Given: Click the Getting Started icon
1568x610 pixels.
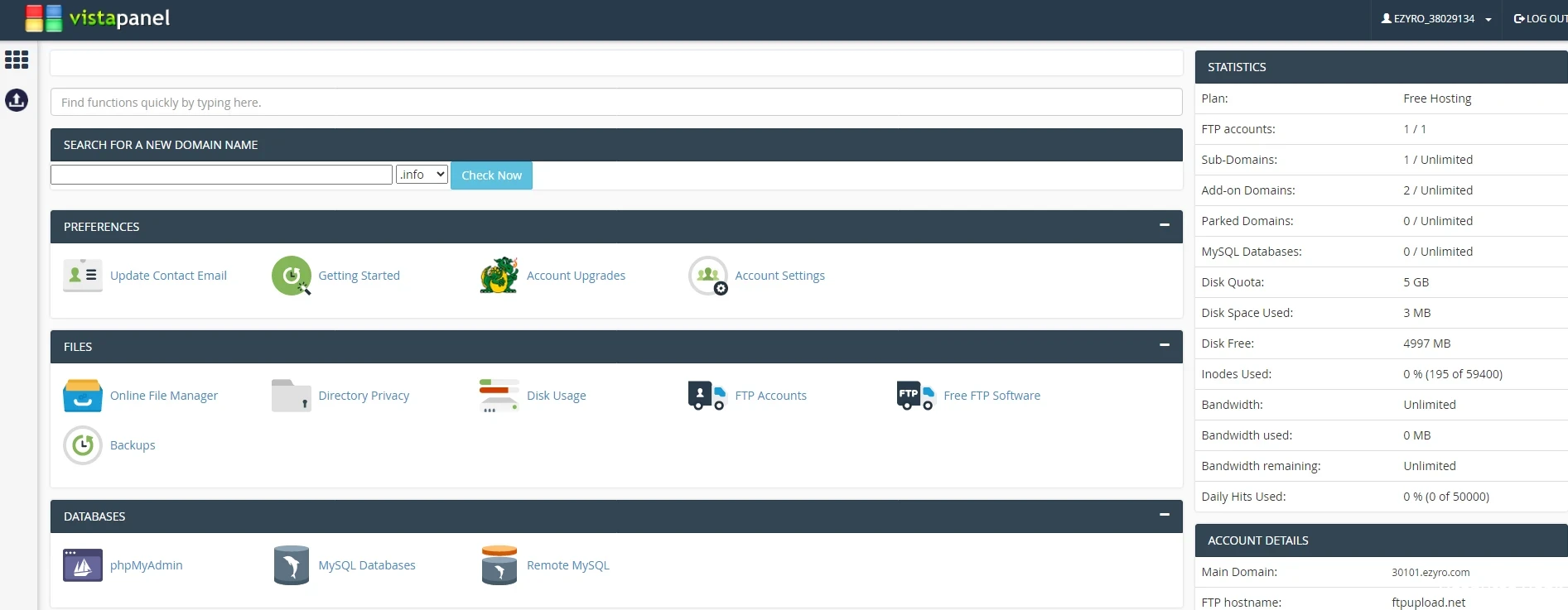Looking at the screenshot, I should coord(291,276).
